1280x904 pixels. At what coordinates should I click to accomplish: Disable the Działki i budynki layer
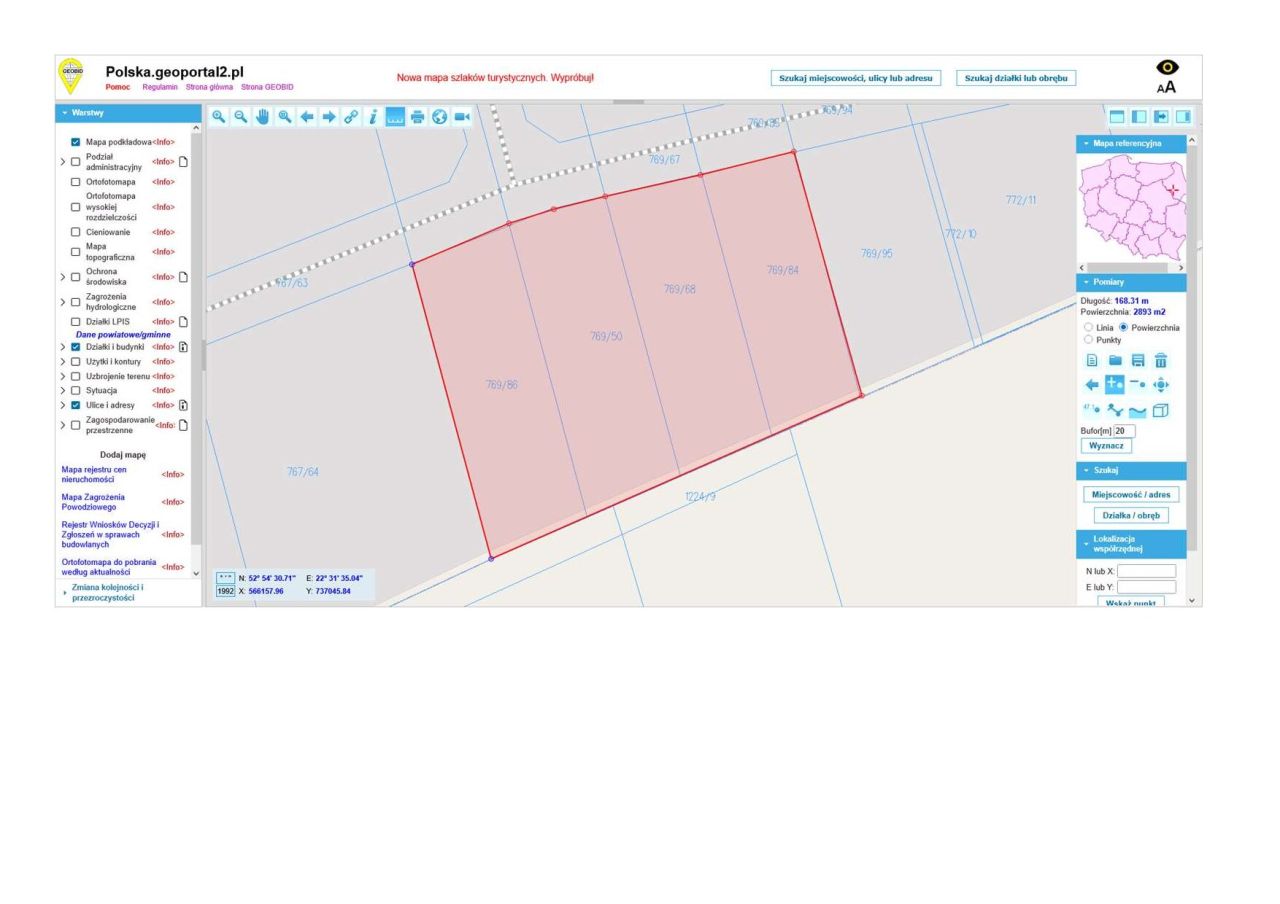tap(76, 347)
